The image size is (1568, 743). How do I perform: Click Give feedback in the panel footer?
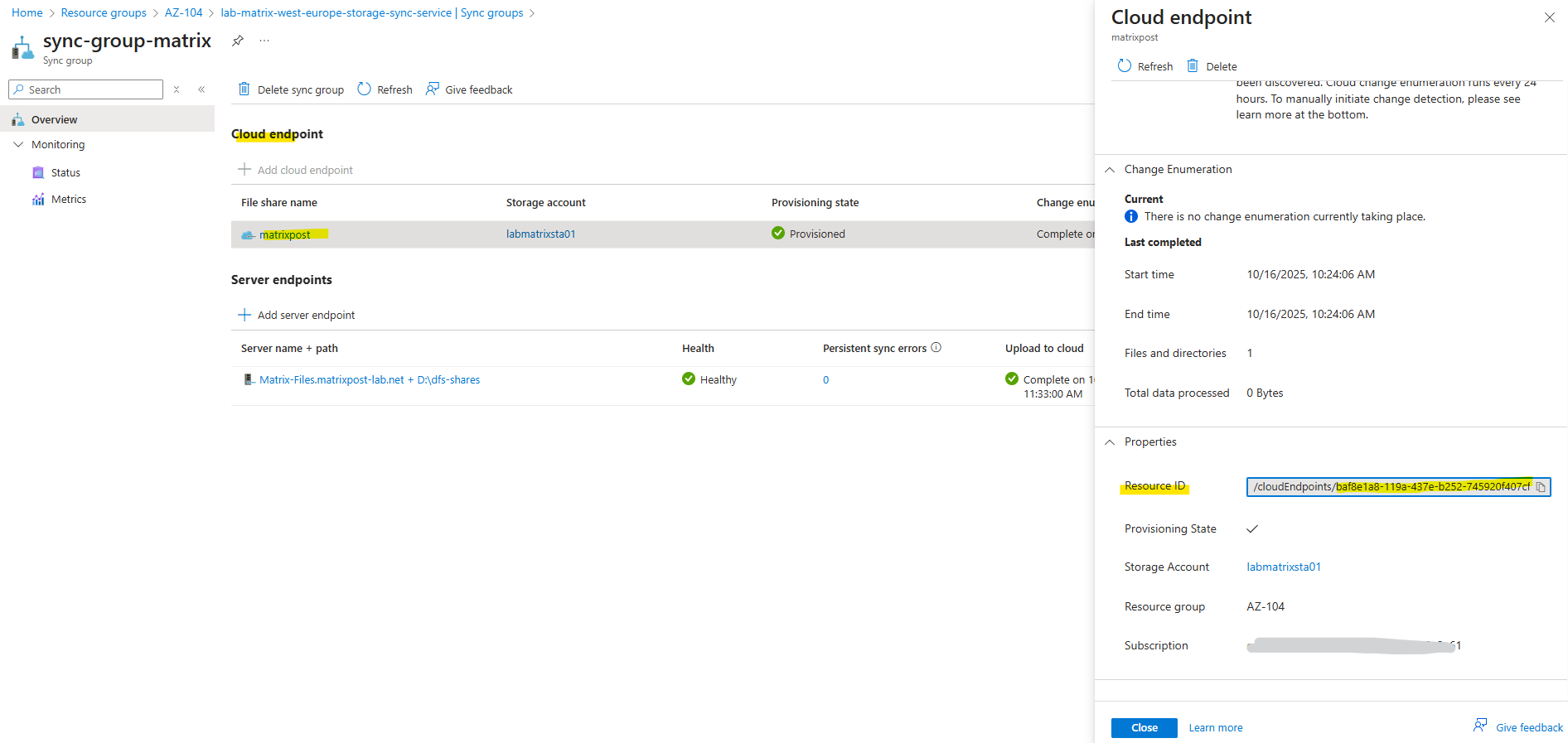[1518, 727]
